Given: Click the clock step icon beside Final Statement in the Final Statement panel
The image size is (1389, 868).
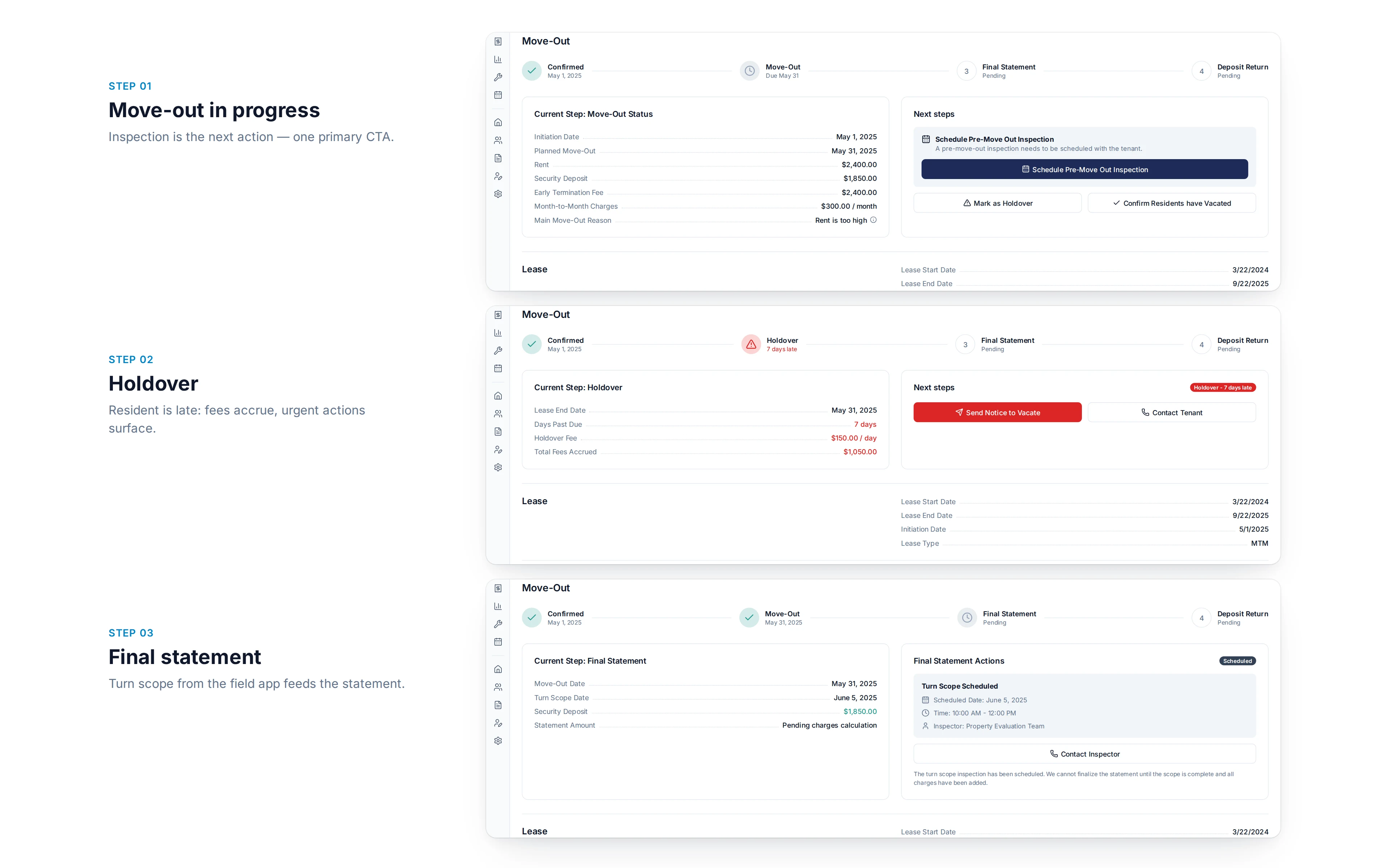Looking at the screenshot, I should (x=967, y=618).
